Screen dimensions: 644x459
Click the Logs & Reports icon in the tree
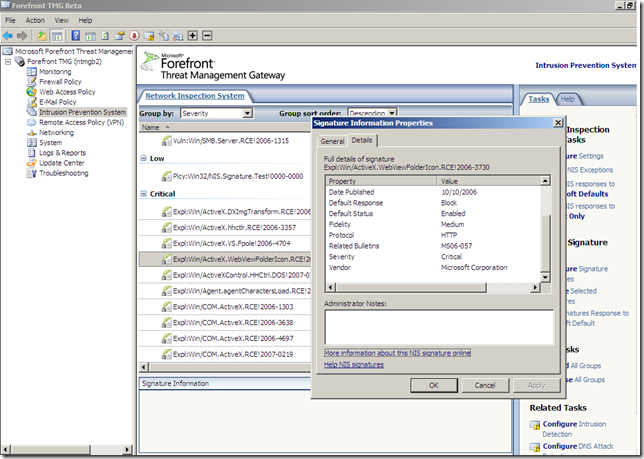32,153
